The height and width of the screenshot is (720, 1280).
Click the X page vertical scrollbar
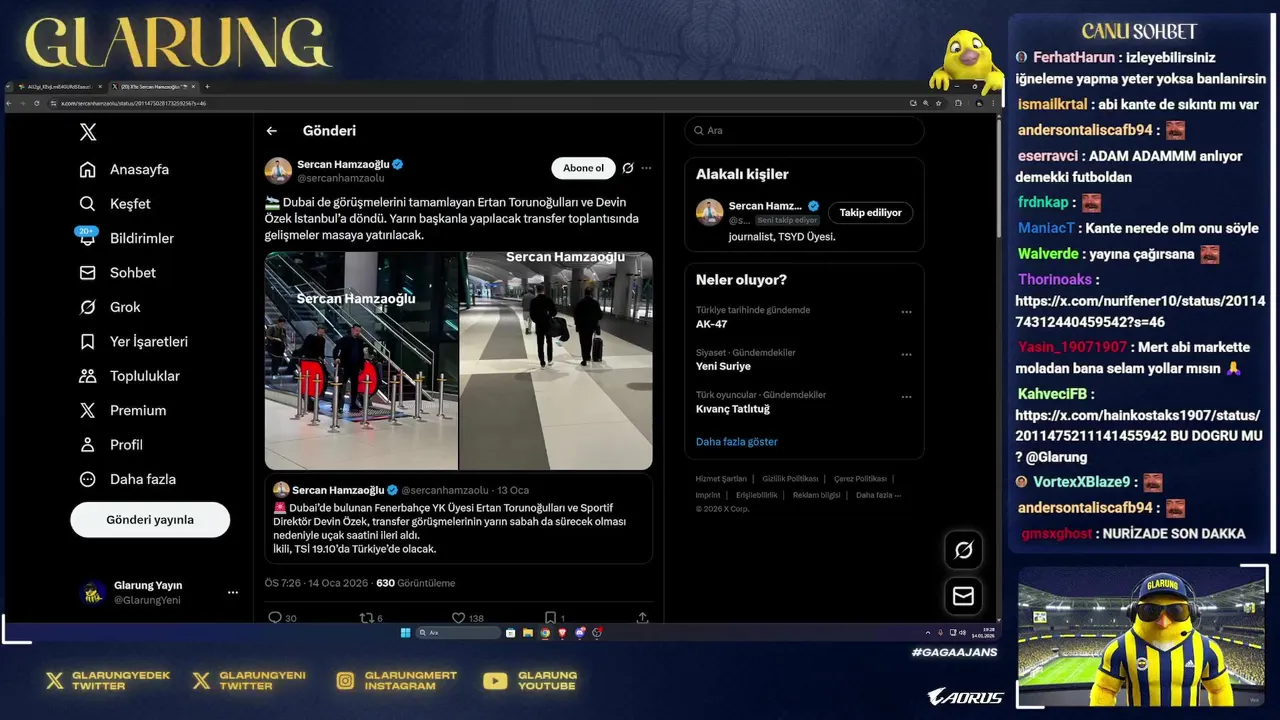[998, 180]
